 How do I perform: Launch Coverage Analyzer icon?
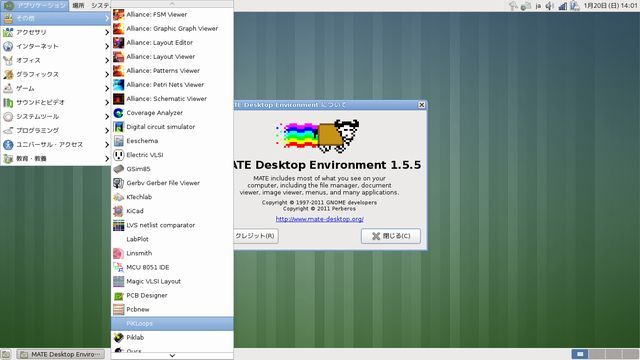pyautogui.click(x=118, y=113)
